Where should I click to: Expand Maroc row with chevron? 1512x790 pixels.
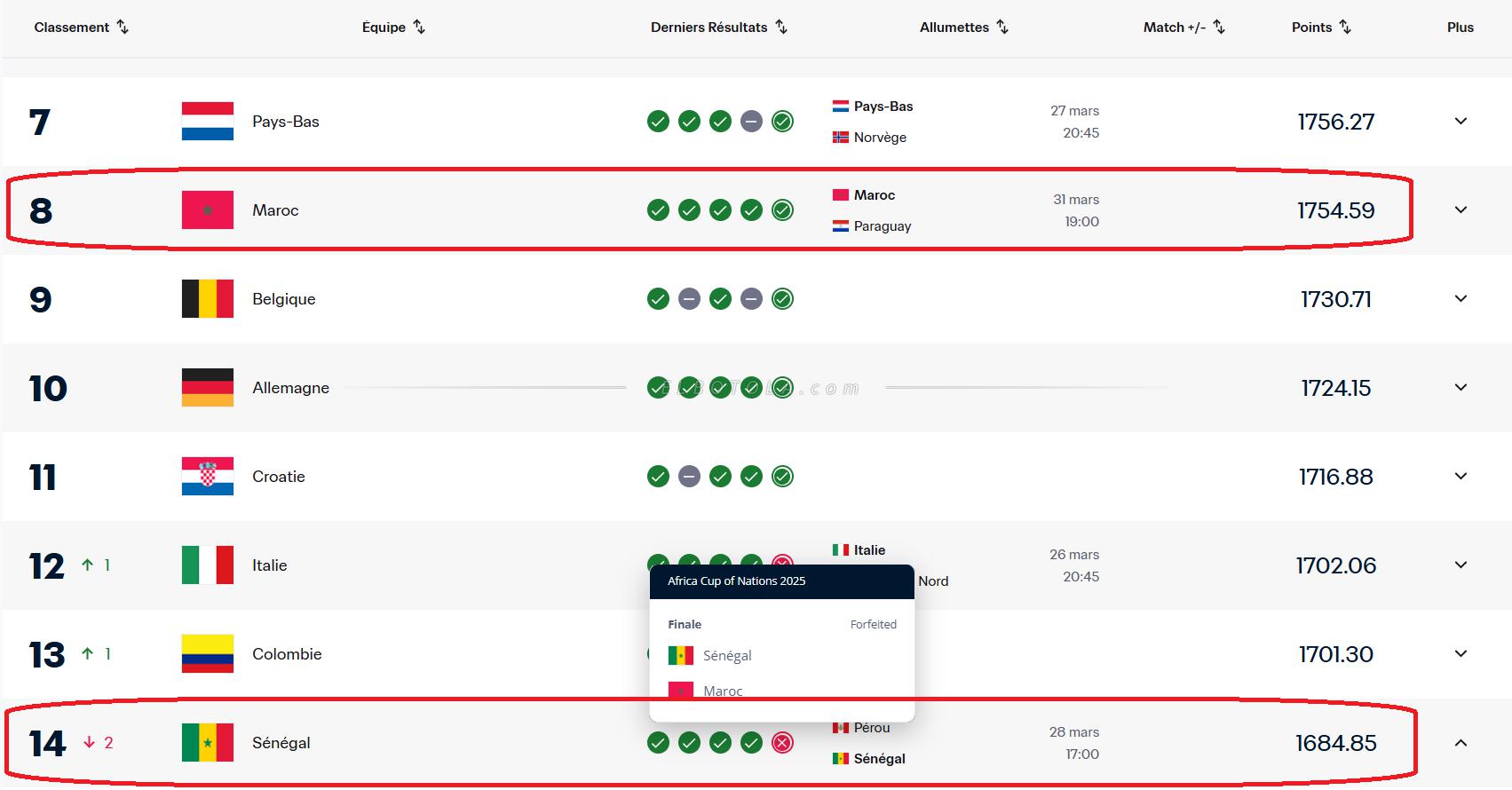(x=1461, y=210)
